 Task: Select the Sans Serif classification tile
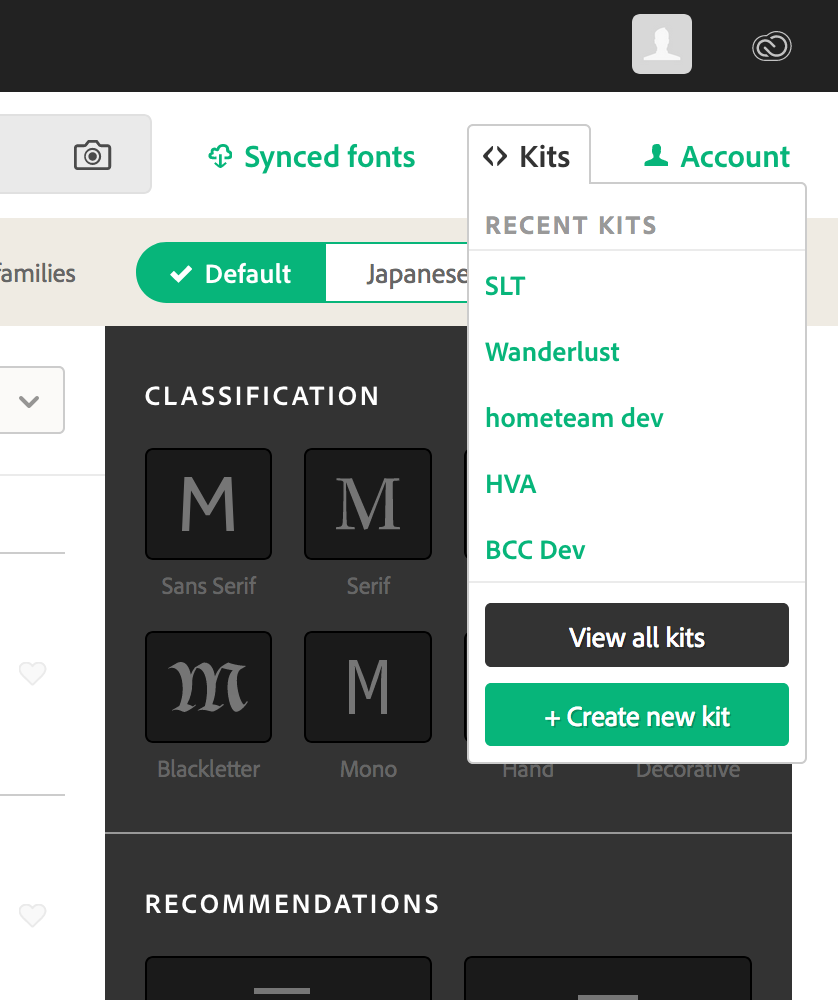209,504
